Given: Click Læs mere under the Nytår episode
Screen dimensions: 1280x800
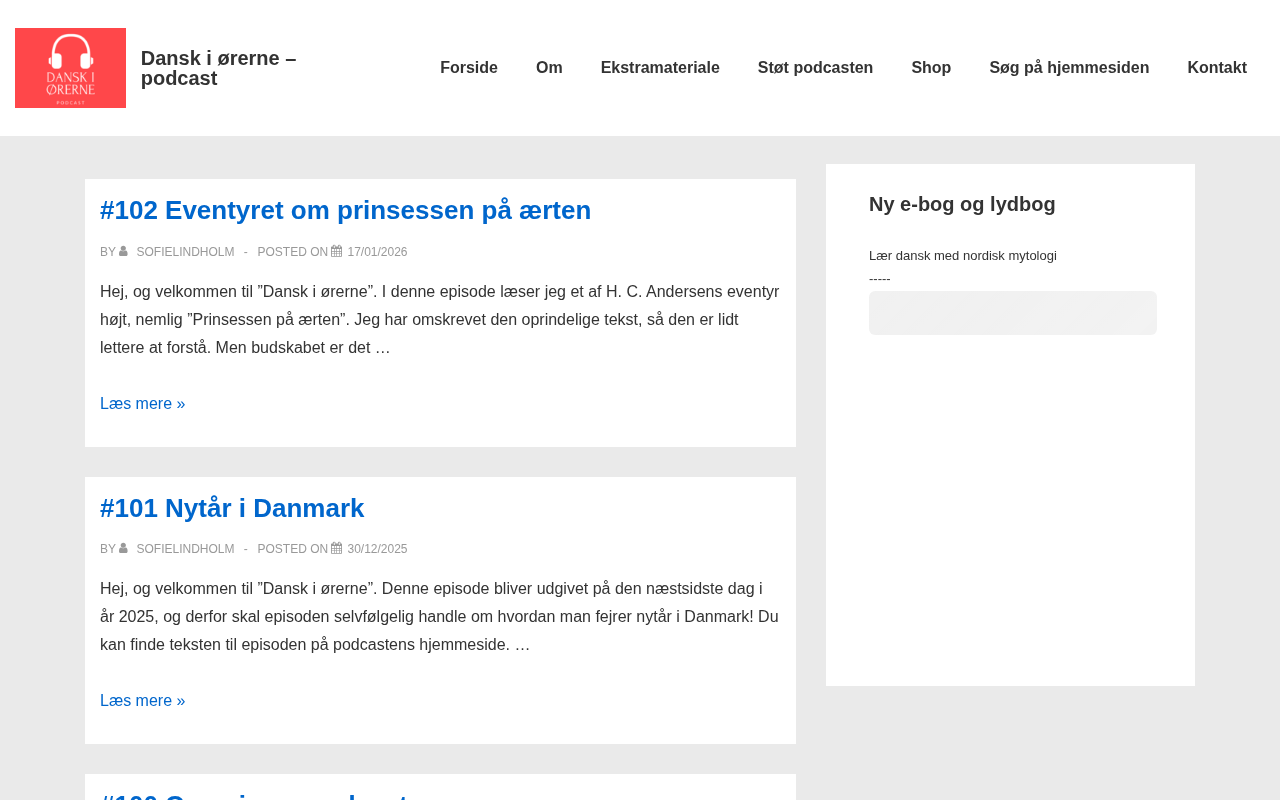Looking at the screenshot, I should click(142, 701).
